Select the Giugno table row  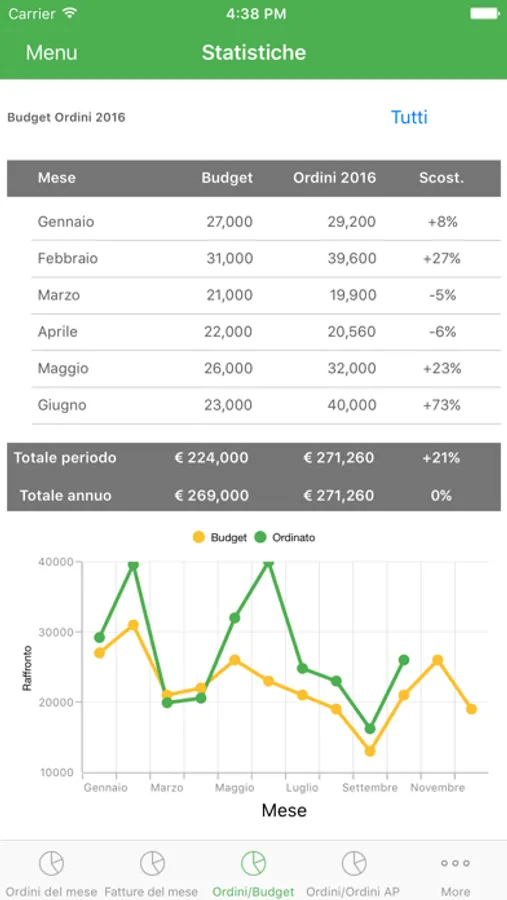point(266,405)
